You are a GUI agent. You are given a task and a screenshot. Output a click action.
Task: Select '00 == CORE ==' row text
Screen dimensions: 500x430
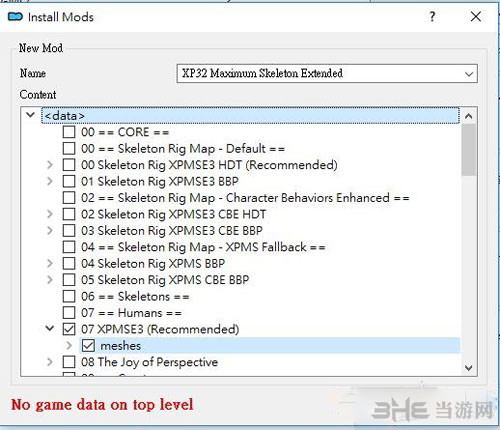(x=125, y=132)
